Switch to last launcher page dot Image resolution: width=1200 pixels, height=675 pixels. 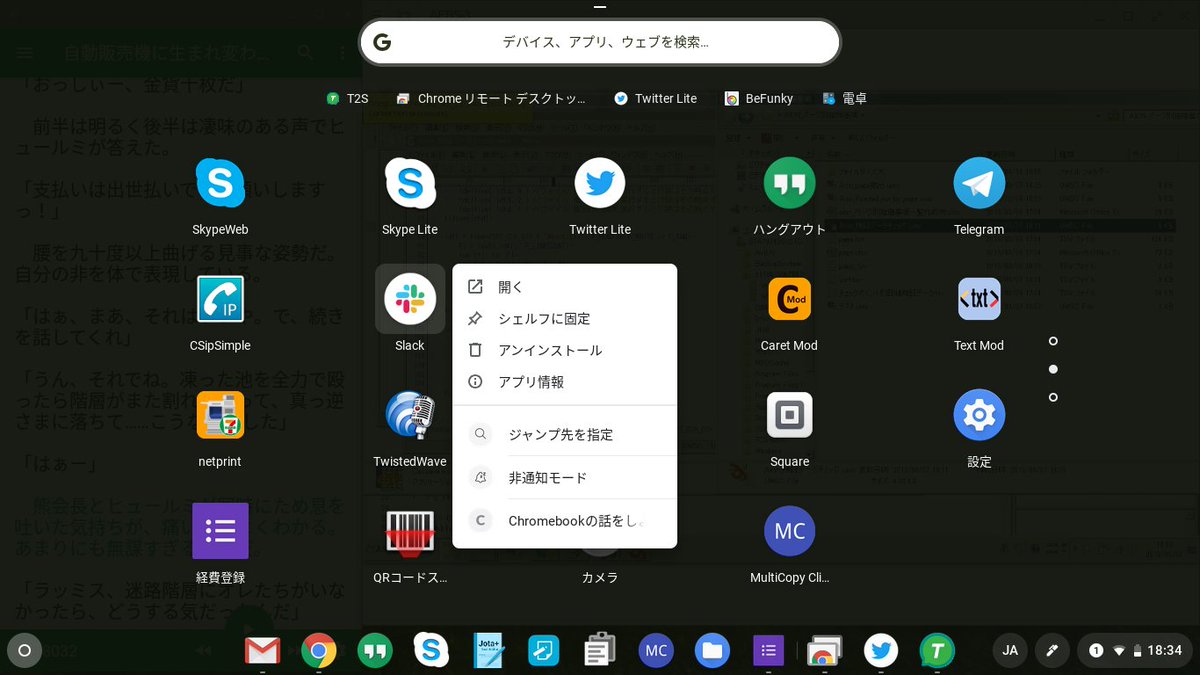pos(1053,397)
